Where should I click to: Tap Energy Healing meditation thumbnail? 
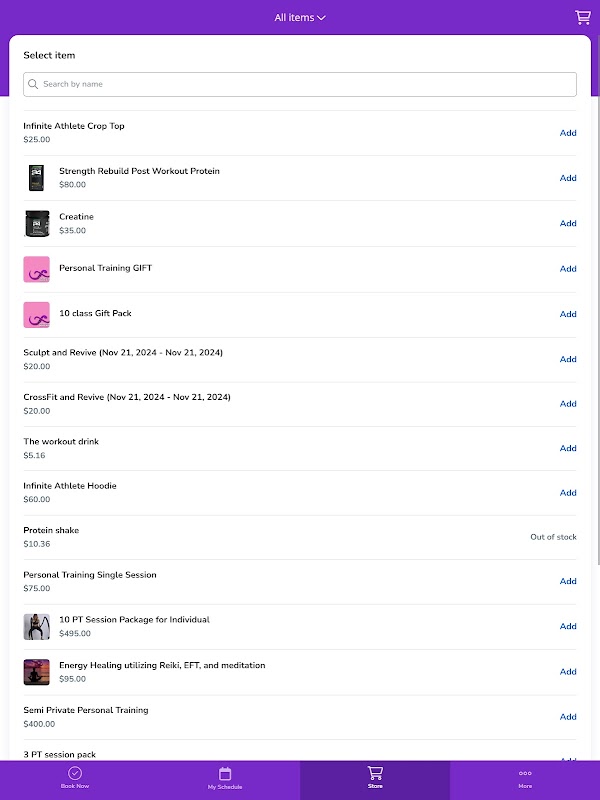pyautogui.click(x=37, y=672)
